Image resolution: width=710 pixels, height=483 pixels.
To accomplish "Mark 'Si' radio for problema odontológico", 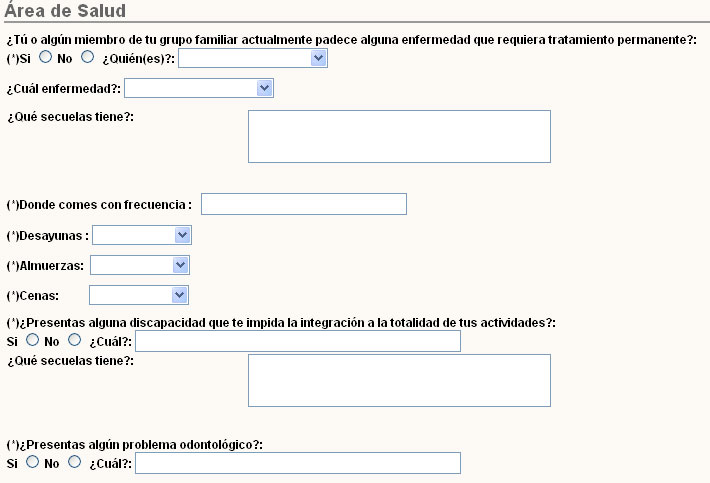I will pyautogui.click(x=33, y=462).
